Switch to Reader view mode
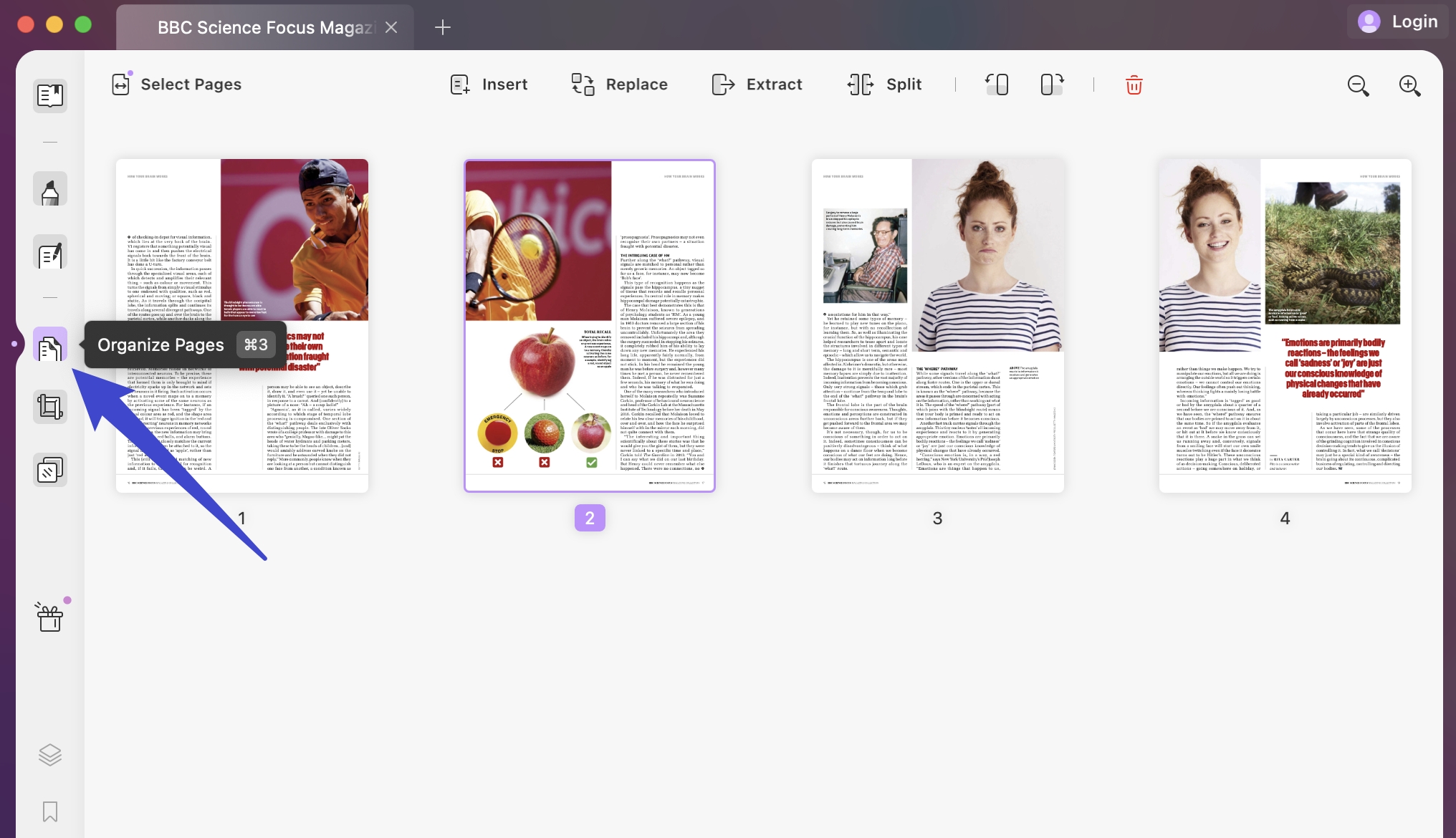Image resolution: width=1456 pixels, height=838 pixels. [50, 96]
